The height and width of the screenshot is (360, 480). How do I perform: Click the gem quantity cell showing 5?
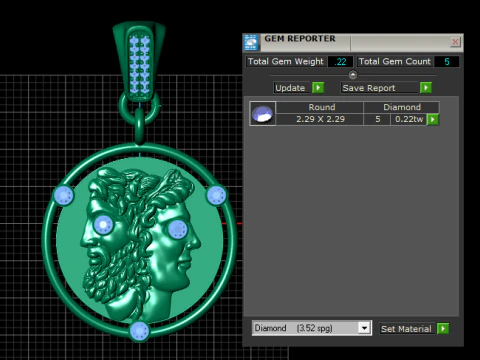pos(377,119)
